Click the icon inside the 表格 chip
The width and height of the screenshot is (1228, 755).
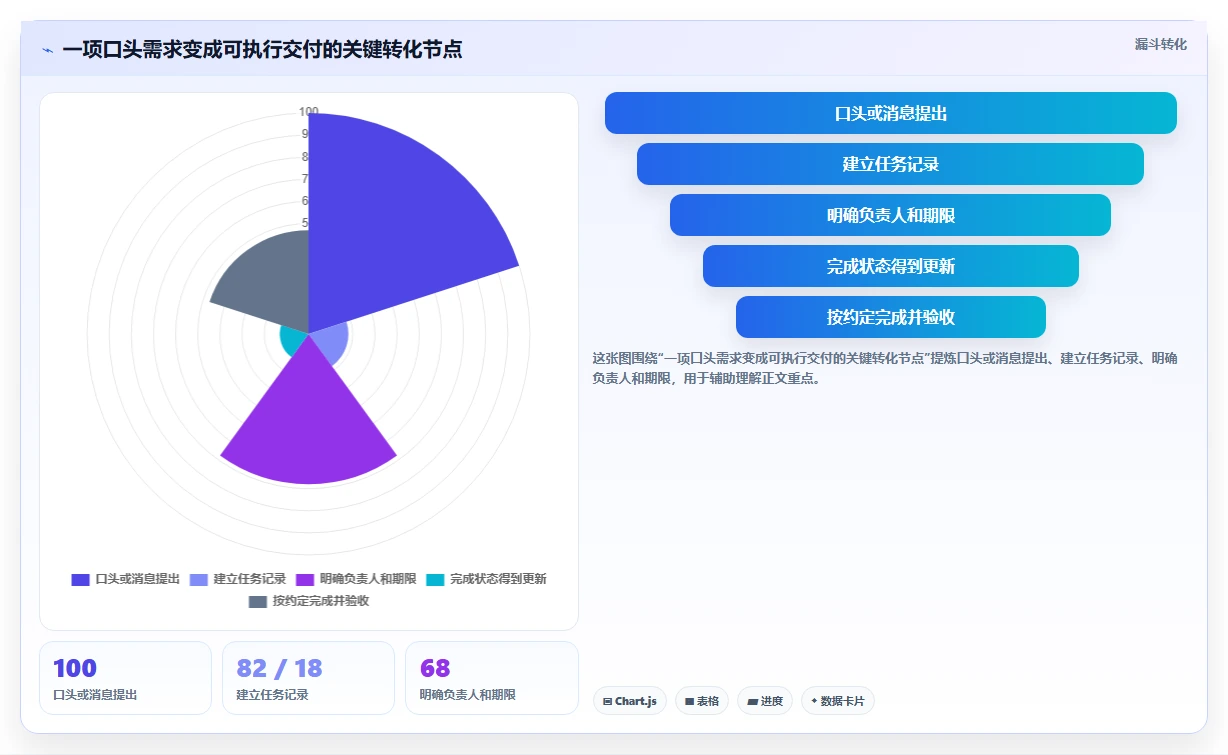pyautogui.click(x=689, y=702)
